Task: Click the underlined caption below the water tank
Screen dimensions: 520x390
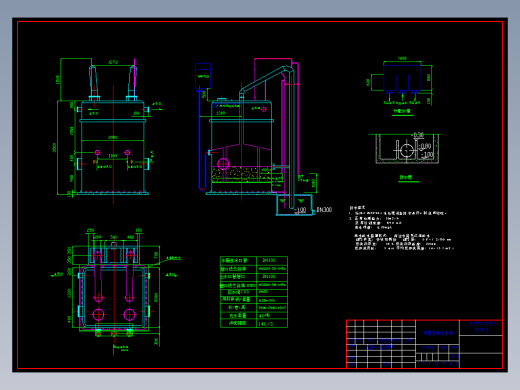Action: click(402, 111)
